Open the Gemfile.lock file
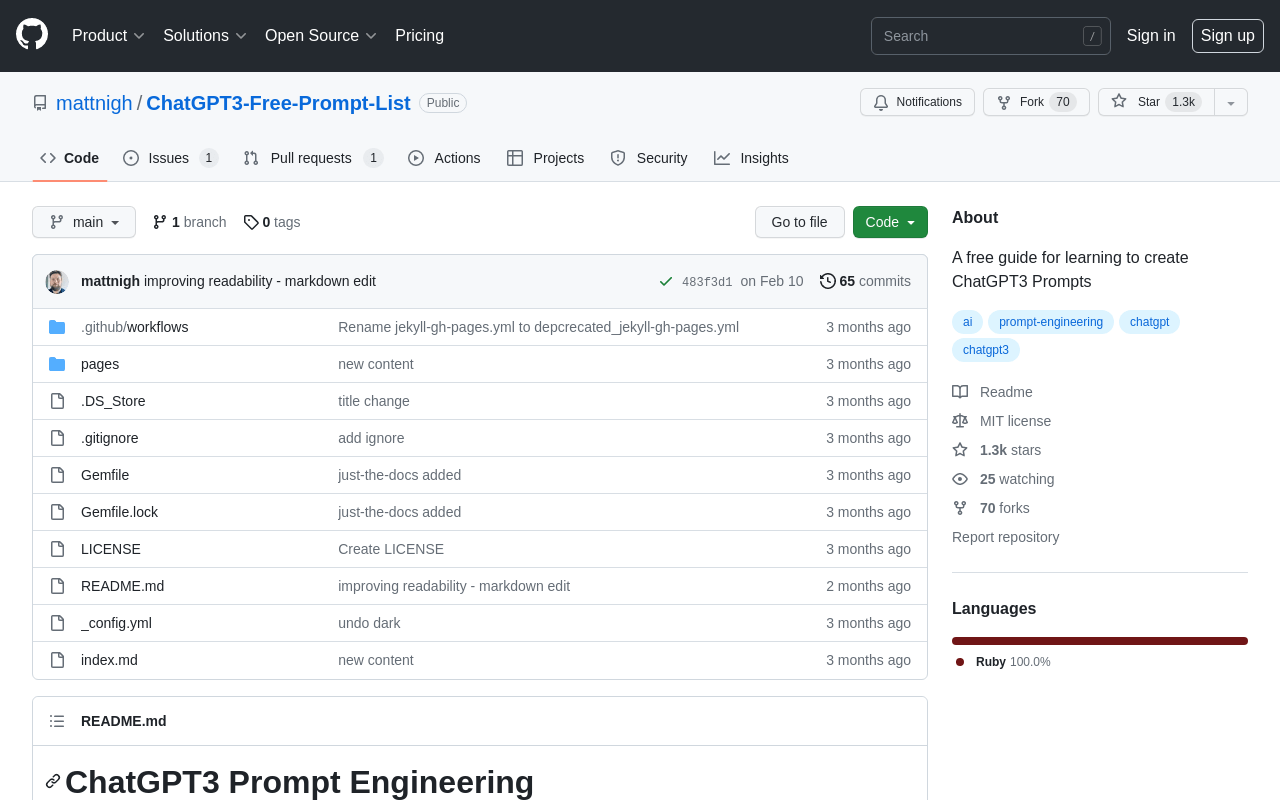 tap(119, 512)
